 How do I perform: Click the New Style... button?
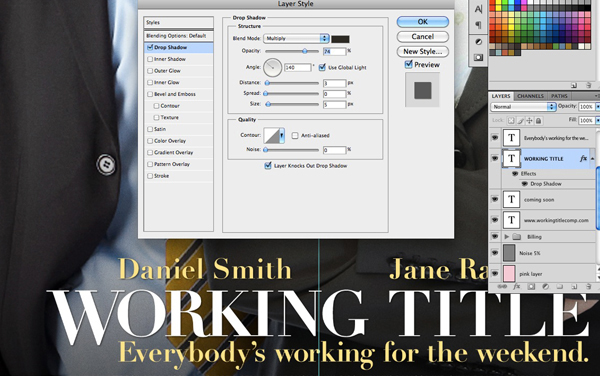point(422,51)
